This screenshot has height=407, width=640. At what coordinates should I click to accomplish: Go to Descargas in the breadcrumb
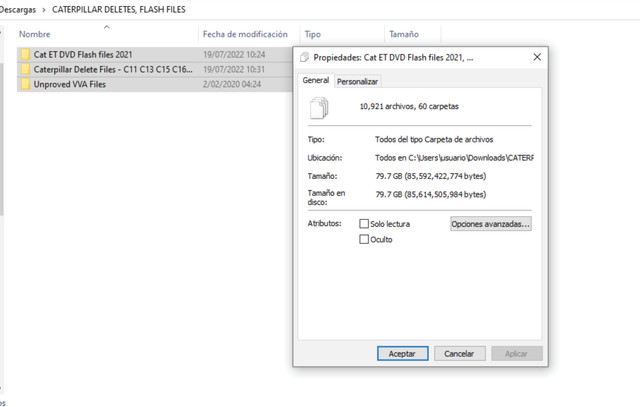[18, 9]
